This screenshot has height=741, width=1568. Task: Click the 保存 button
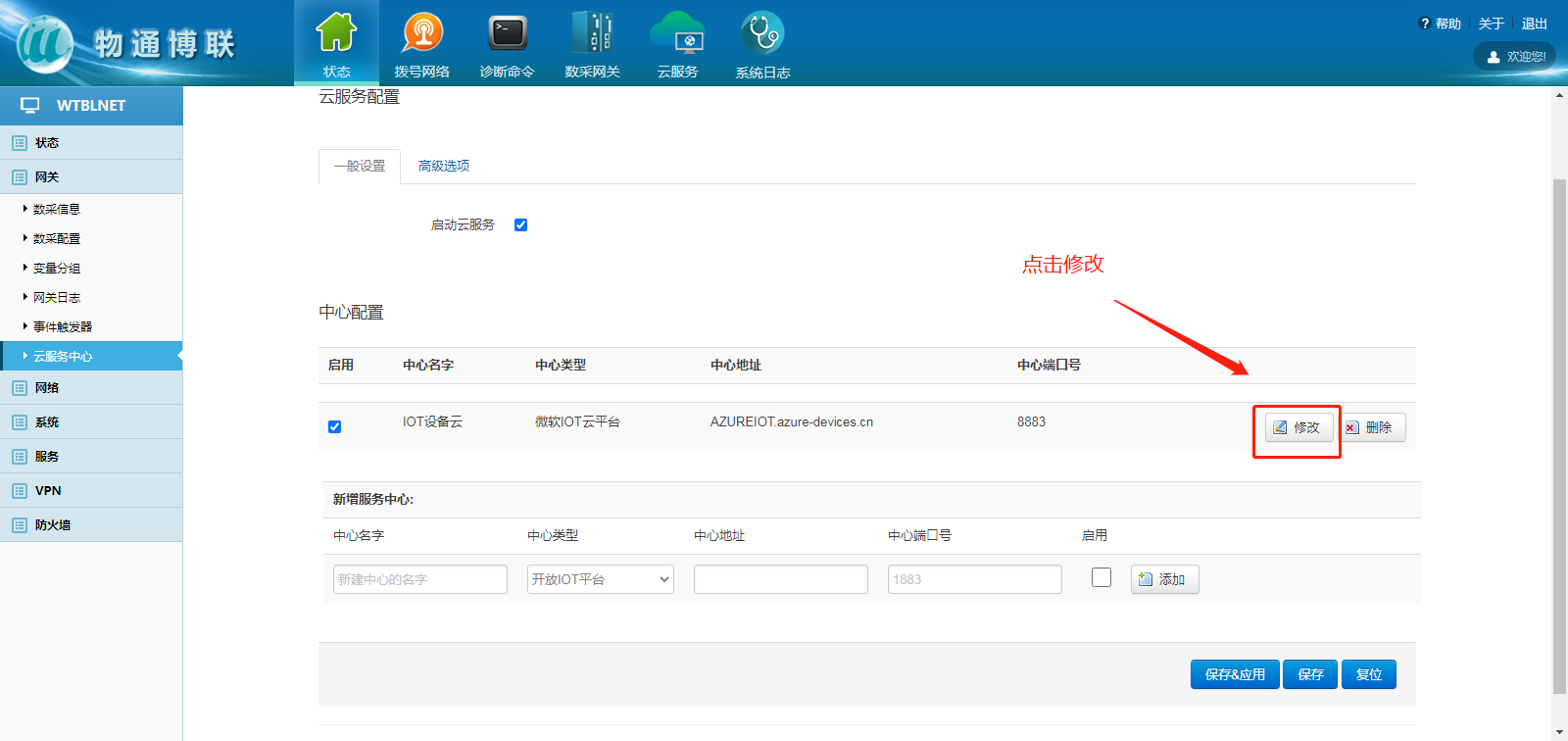(x=1310, y=674)
